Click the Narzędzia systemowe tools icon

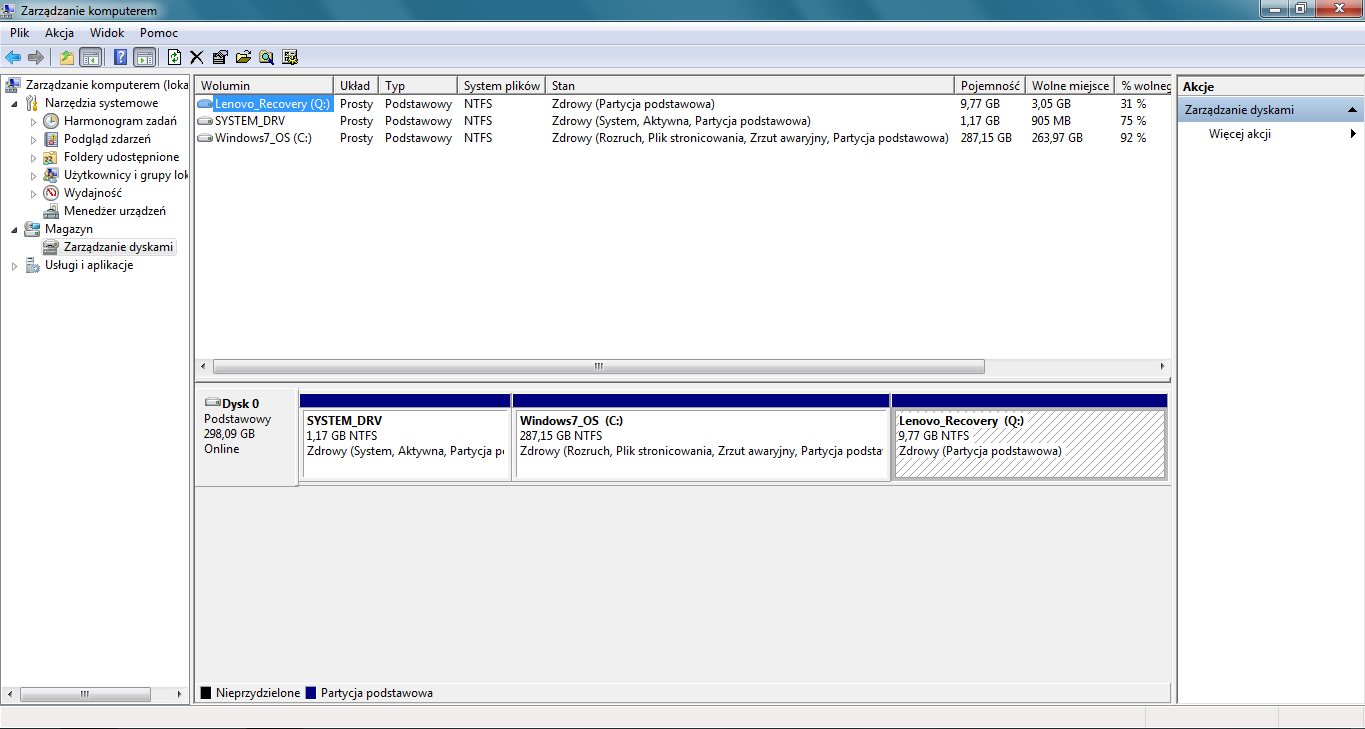[32, 103]
